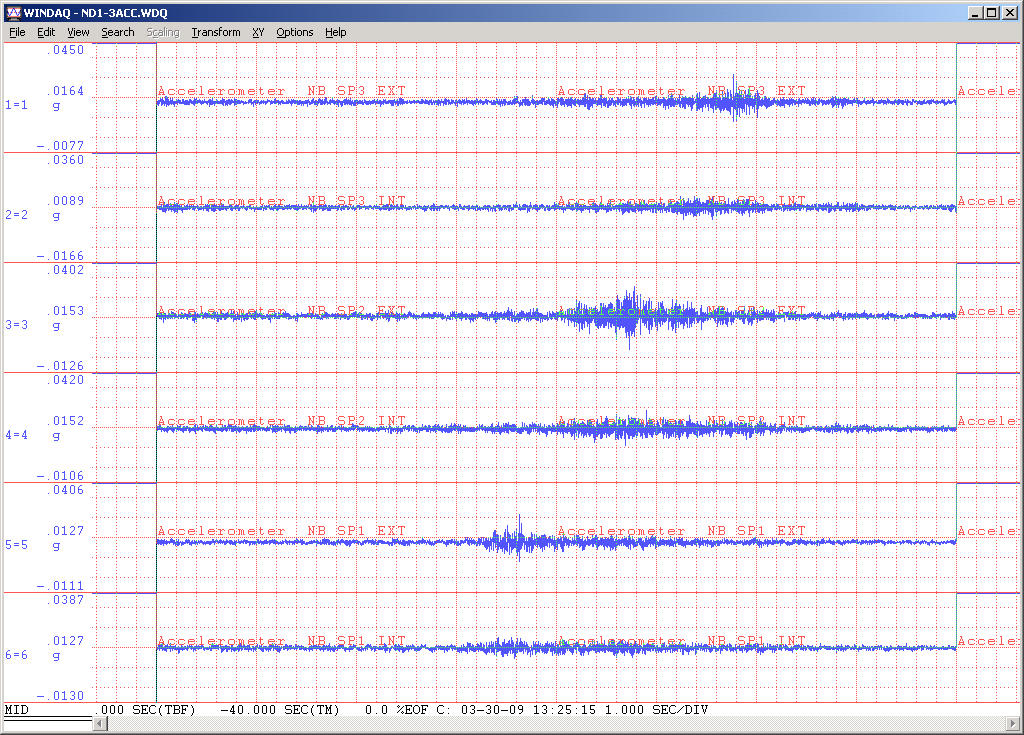Viewport: 1024px width, 735px height.
Task: Click the 03-30-09 13:25:15 timestamp
Action: coord(528,710)
